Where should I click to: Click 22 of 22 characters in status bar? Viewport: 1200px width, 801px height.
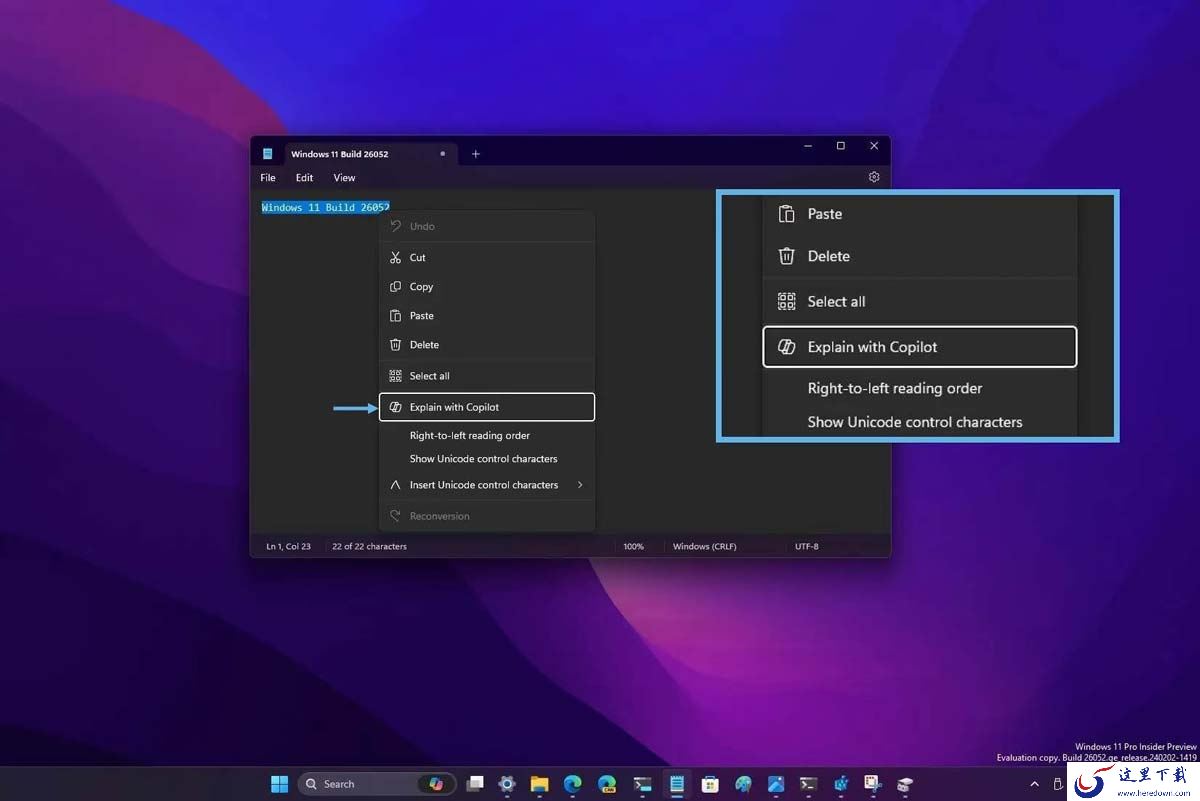[369, 547]
